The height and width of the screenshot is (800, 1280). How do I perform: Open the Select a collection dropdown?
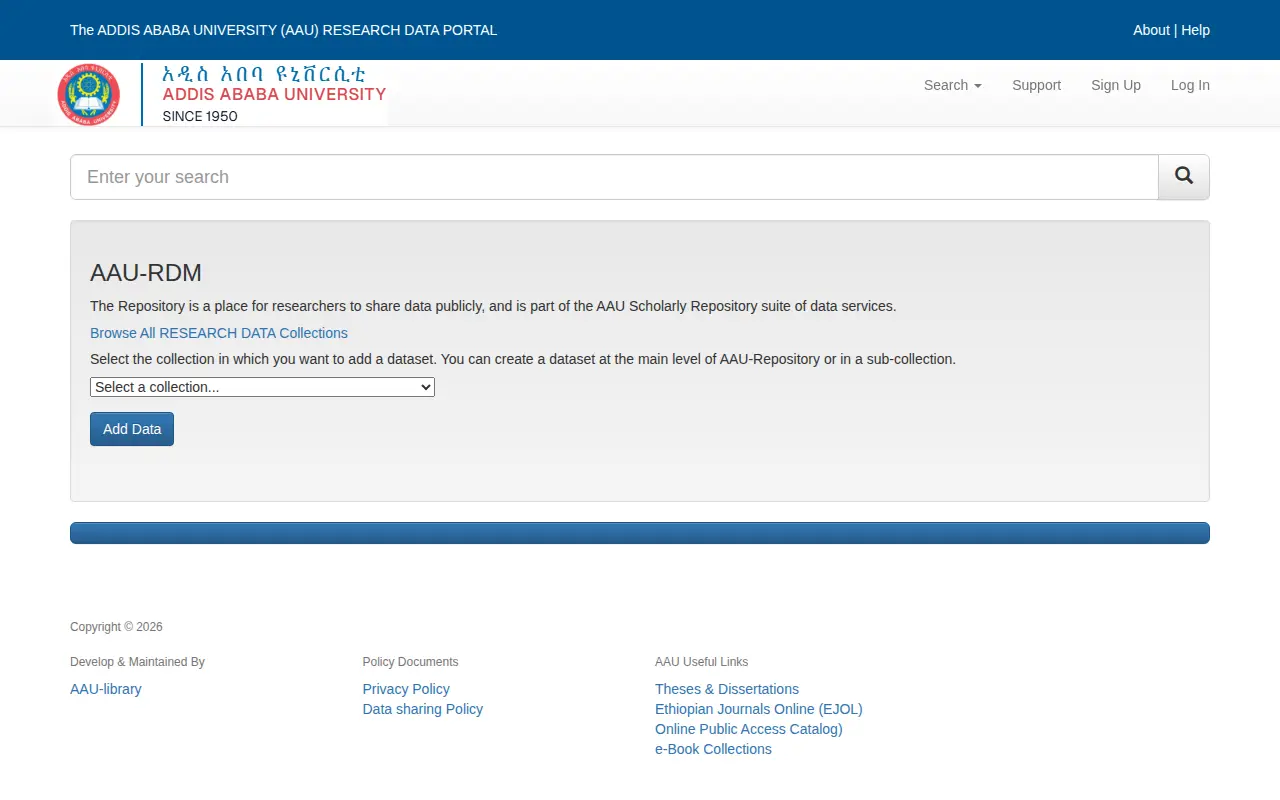point(262,387)
